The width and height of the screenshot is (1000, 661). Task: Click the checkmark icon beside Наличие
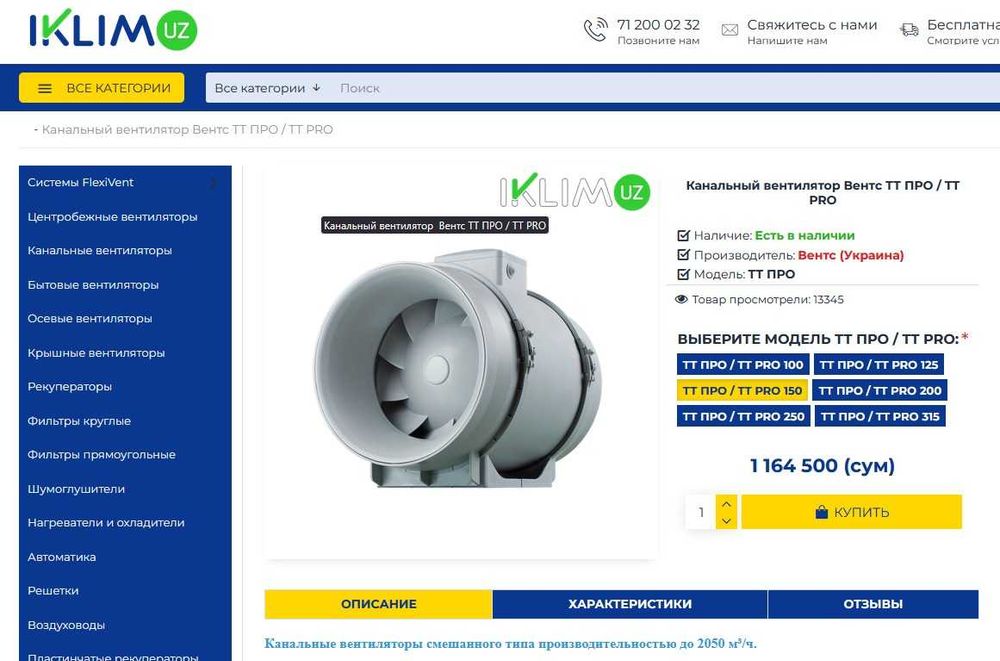click(683, 235)
